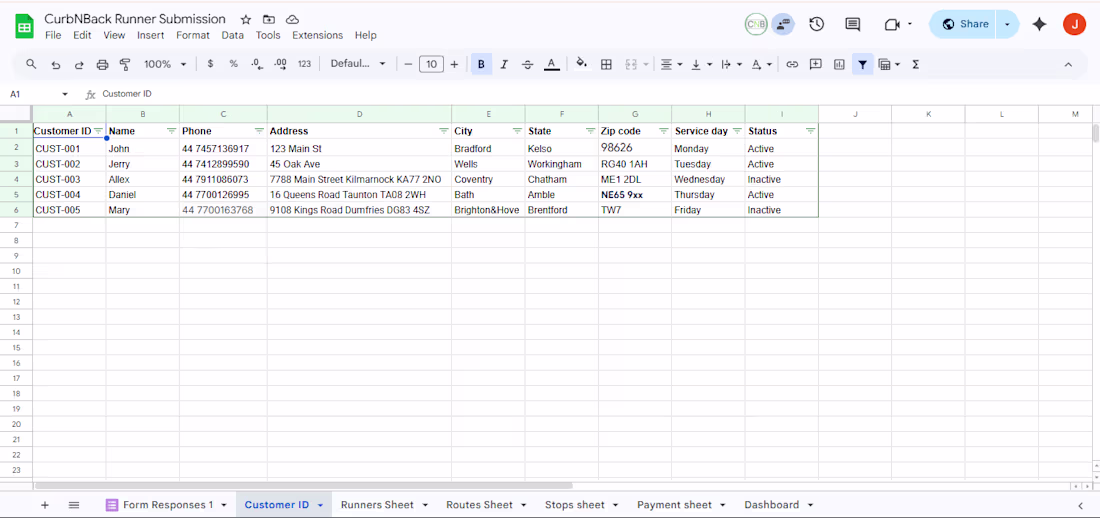Open horizontal align dropdown

(x=671, y=64)
